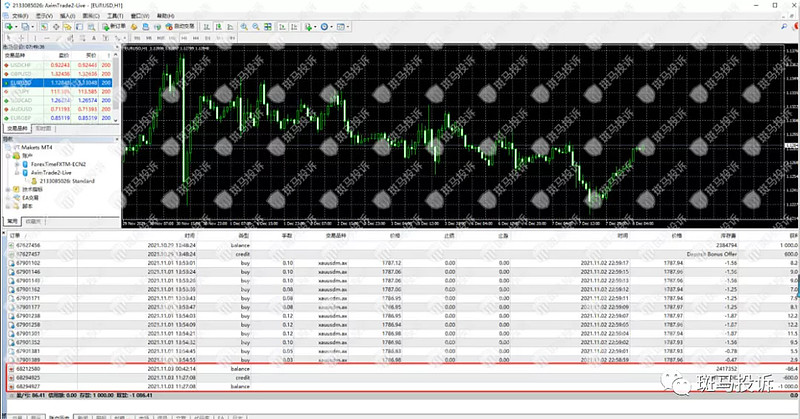
Task: Close the Navigator panel
Action: (116, 139)
